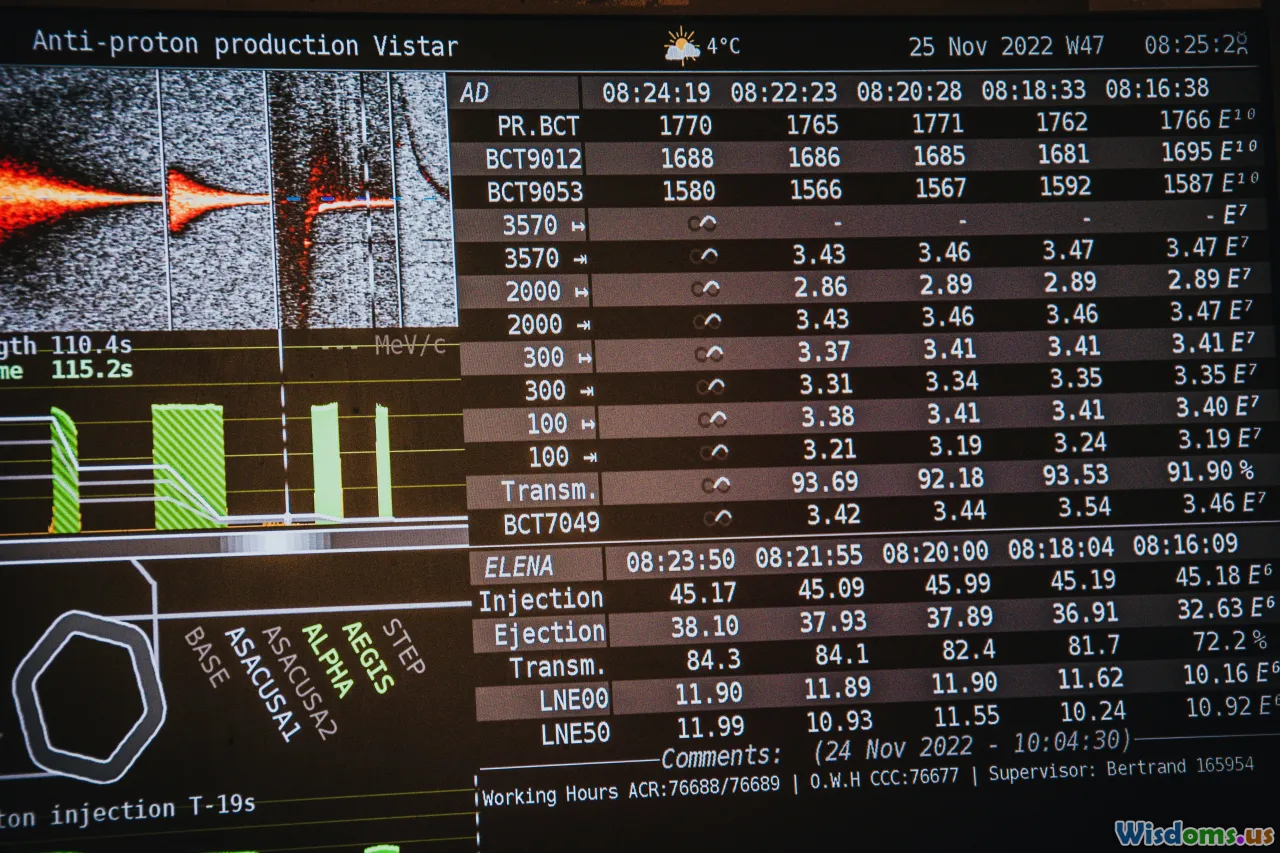This screenshot has width=1280, height=853.
Task: Click the status icon in the first 2000 row
Action: (706, 289)
